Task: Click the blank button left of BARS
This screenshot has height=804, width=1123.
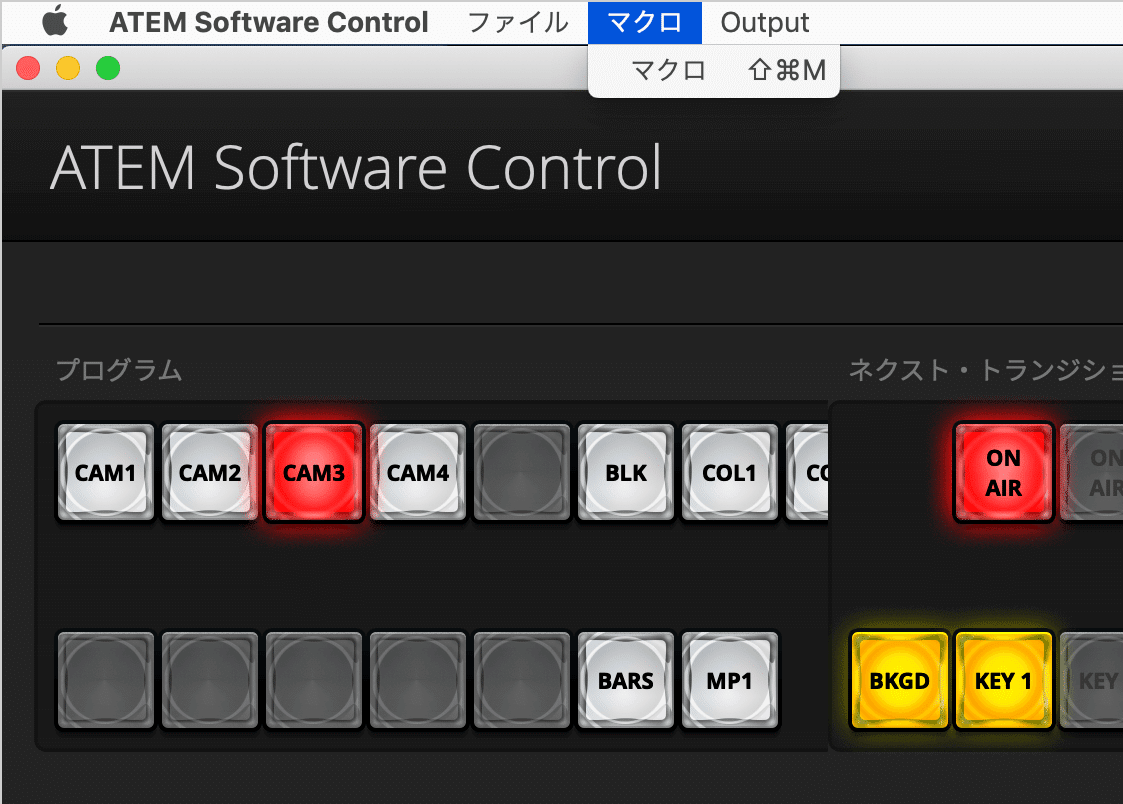Action: 521,680
